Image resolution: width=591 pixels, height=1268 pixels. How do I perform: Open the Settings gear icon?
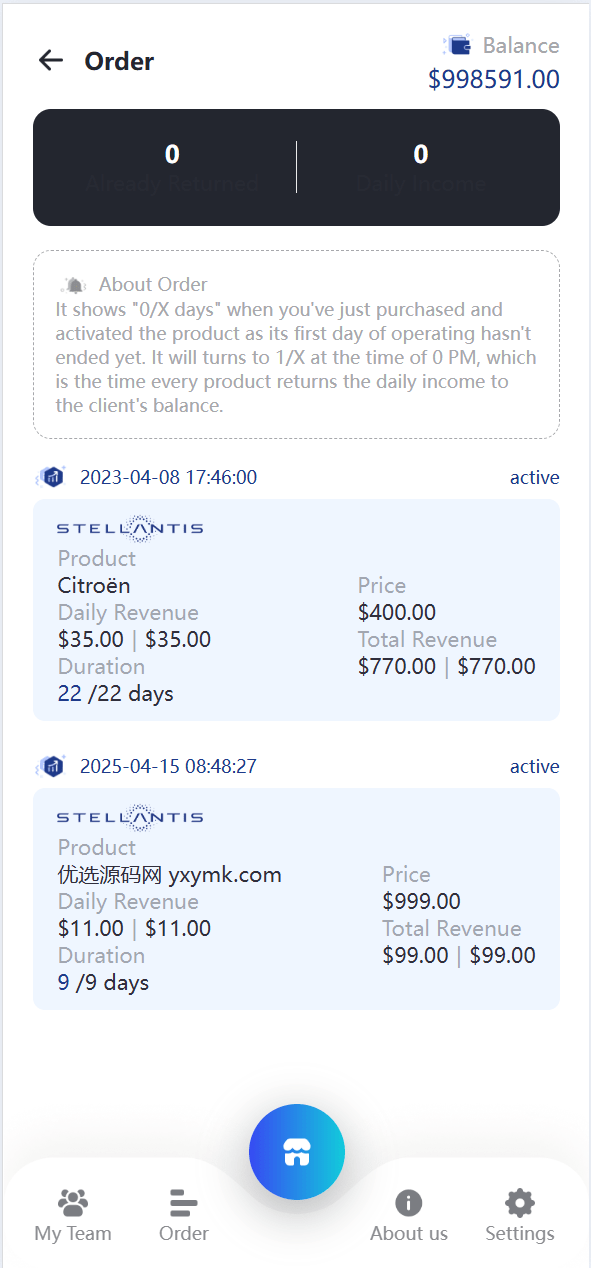[520, 1202]
